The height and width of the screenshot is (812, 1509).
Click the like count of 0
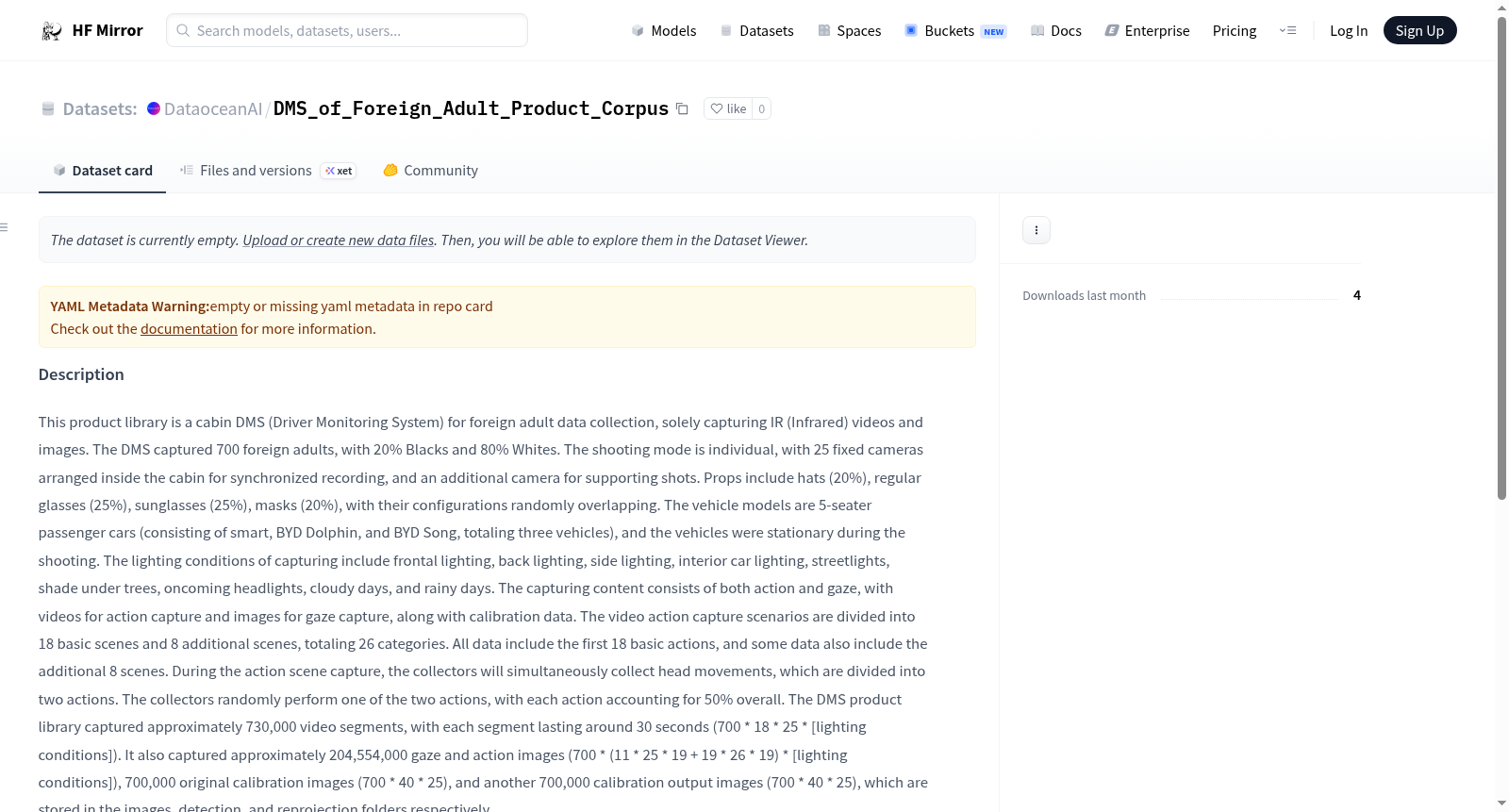762,108
